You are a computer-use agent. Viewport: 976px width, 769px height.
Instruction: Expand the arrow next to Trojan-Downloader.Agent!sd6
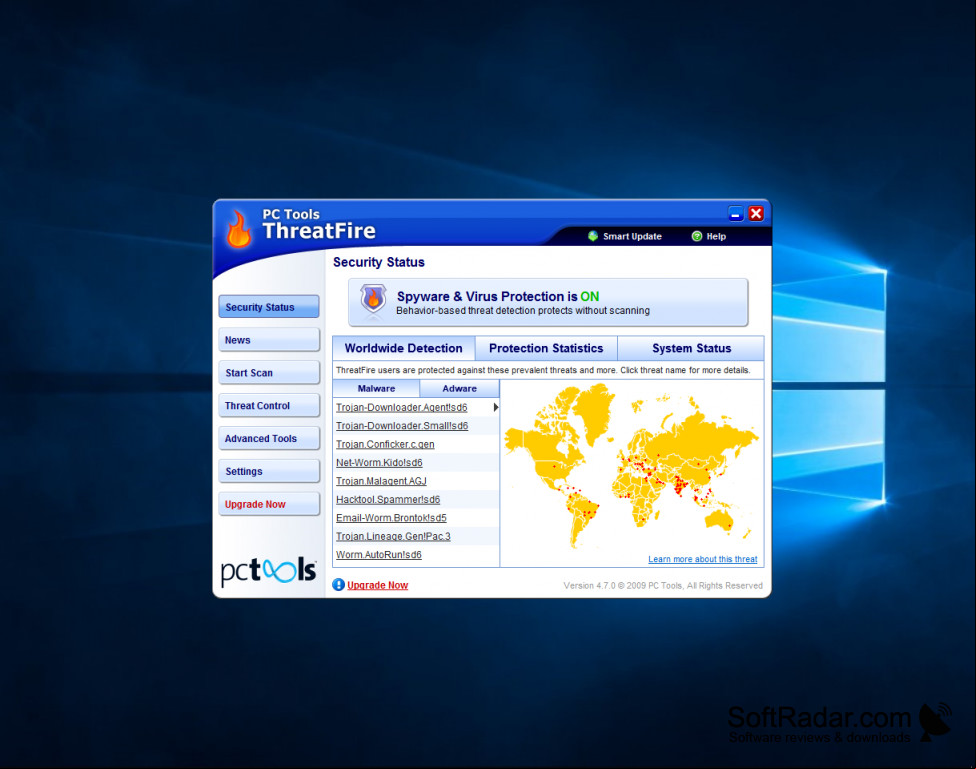(495, 407)
